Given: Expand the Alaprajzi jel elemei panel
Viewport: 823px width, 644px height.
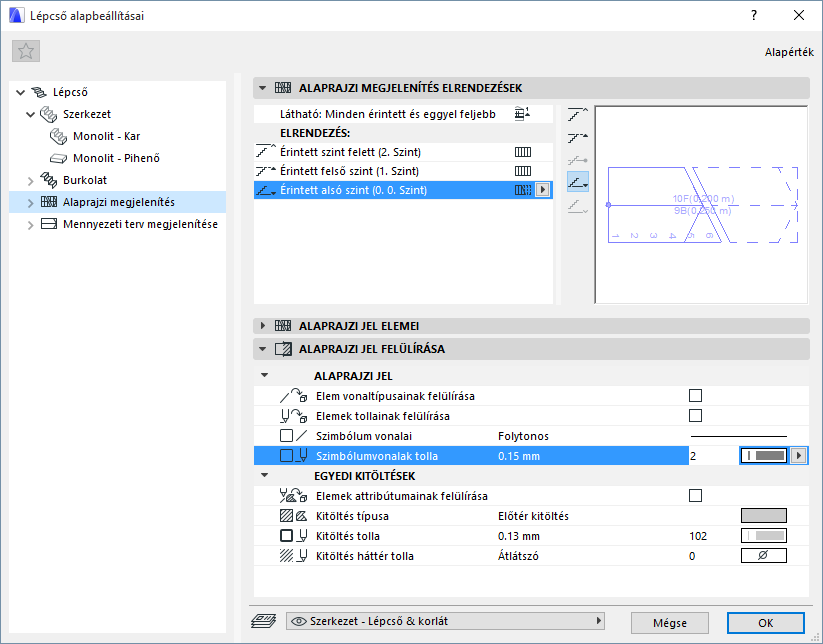Looking at the screenshot, I should click(262, 326).
